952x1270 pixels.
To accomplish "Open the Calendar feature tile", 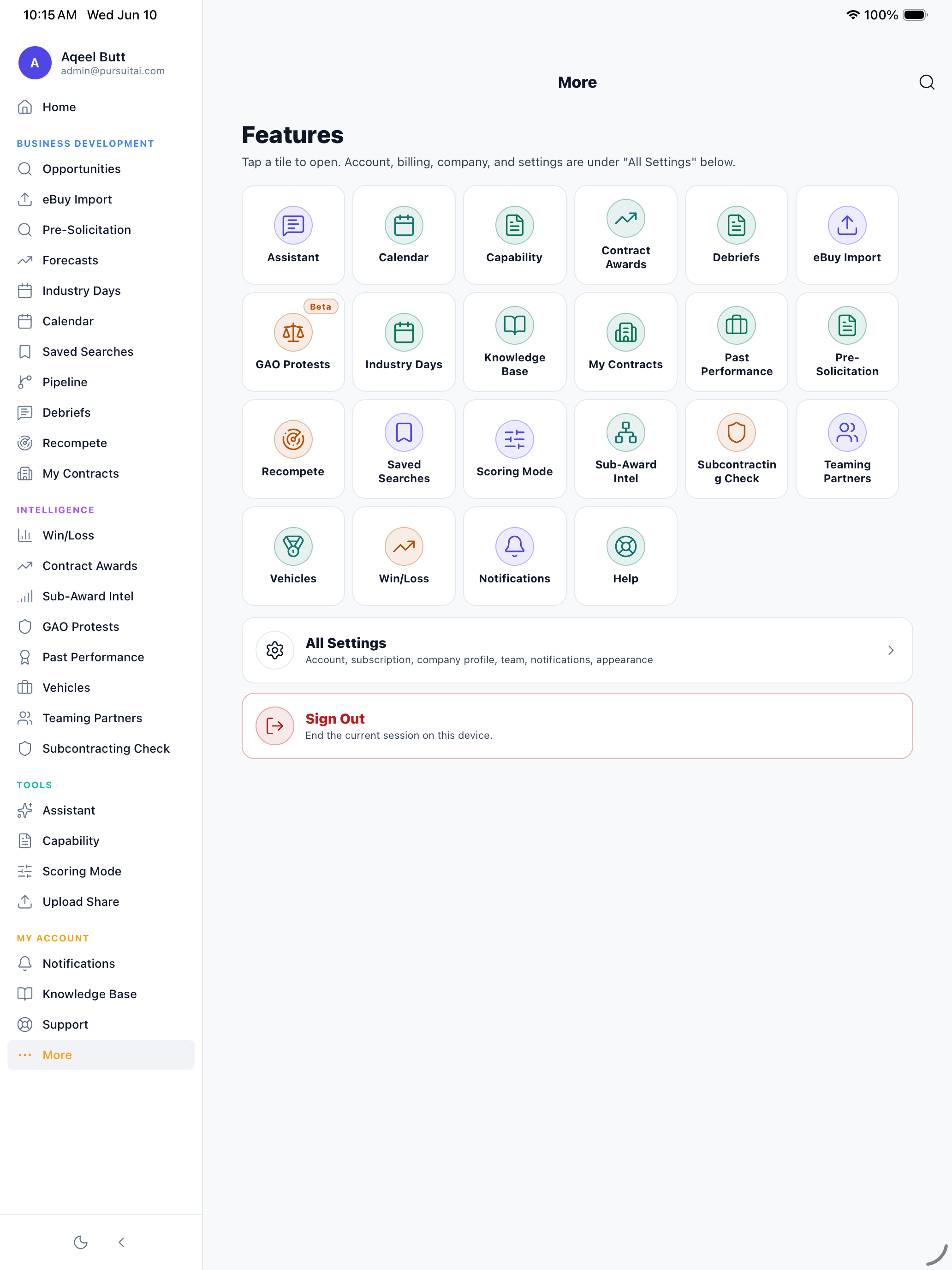I will point(404,235).
